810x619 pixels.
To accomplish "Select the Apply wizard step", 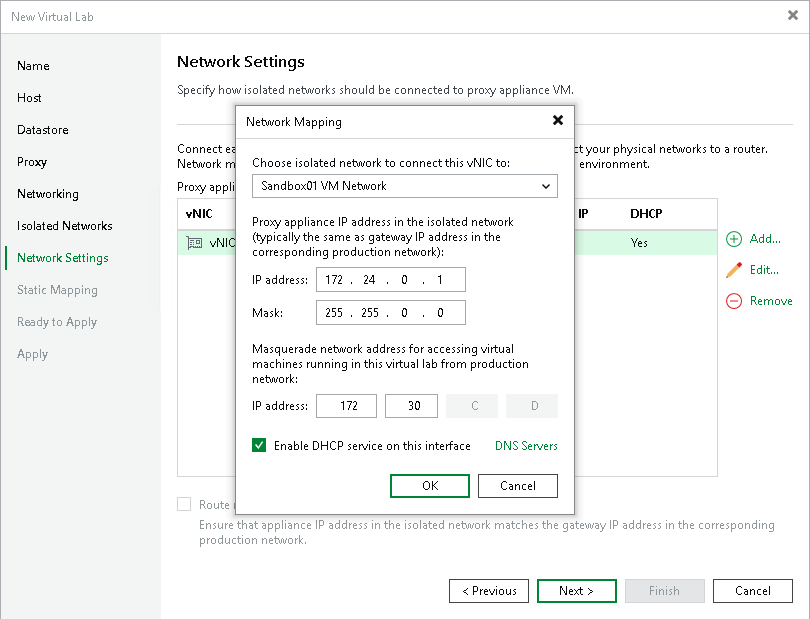I will pos(32,354).
